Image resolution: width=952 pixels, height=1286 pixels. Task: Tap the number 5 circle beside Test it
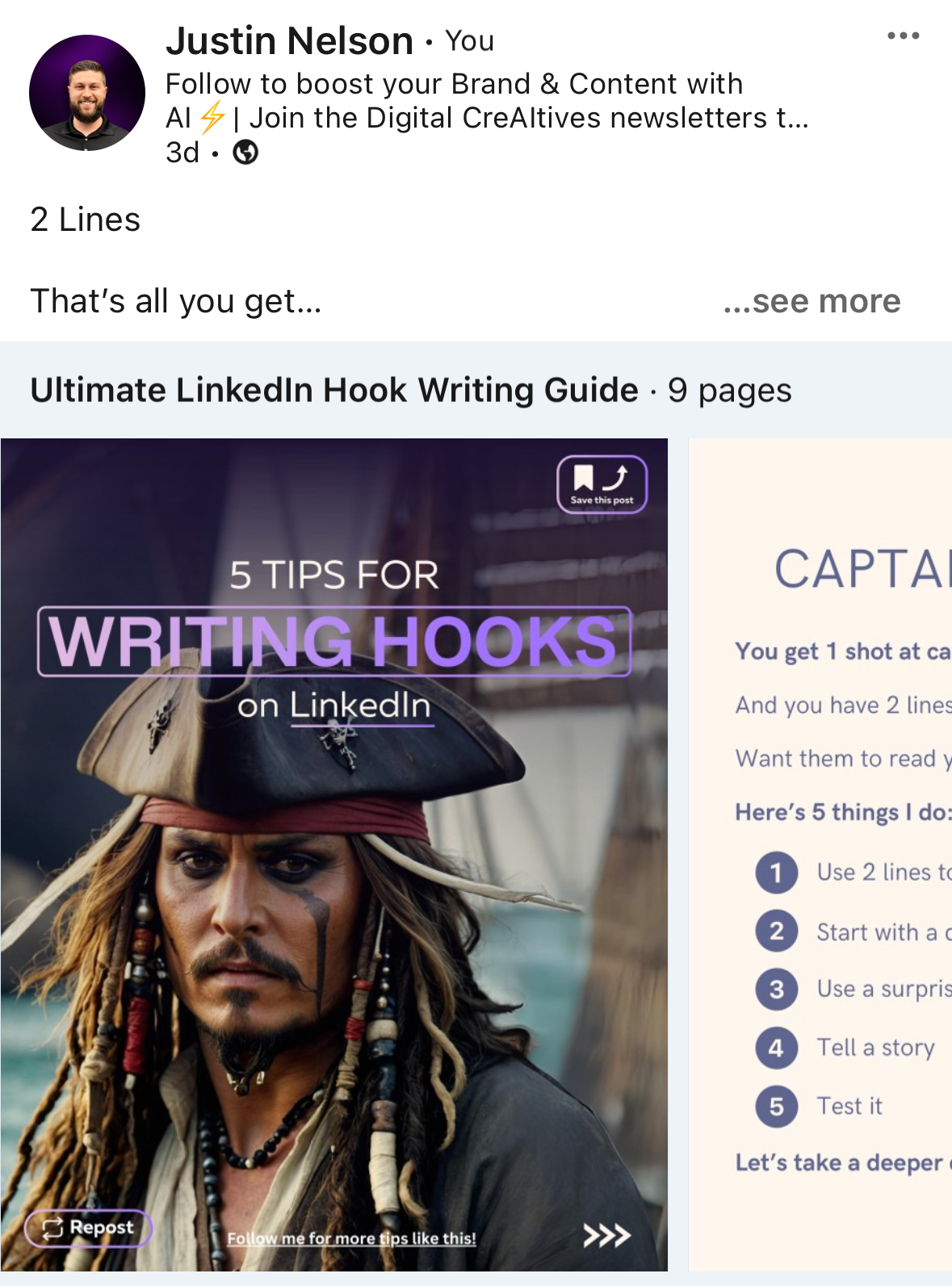777,1106
